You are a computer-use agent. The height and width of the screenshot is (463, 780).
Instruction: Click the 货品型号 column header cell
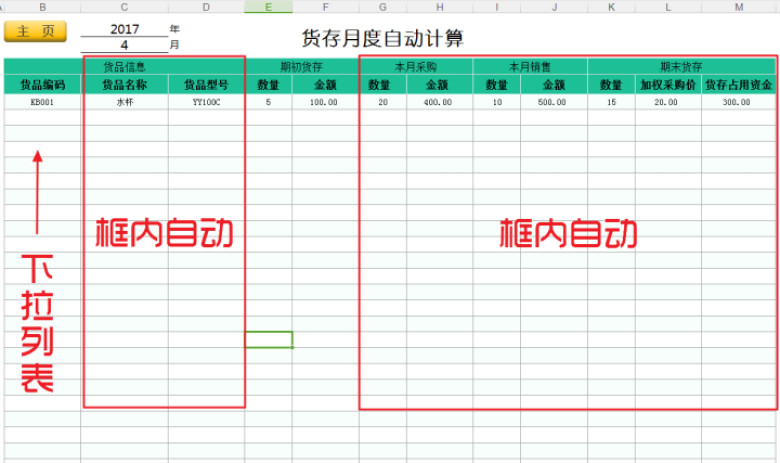click(206, 85)
